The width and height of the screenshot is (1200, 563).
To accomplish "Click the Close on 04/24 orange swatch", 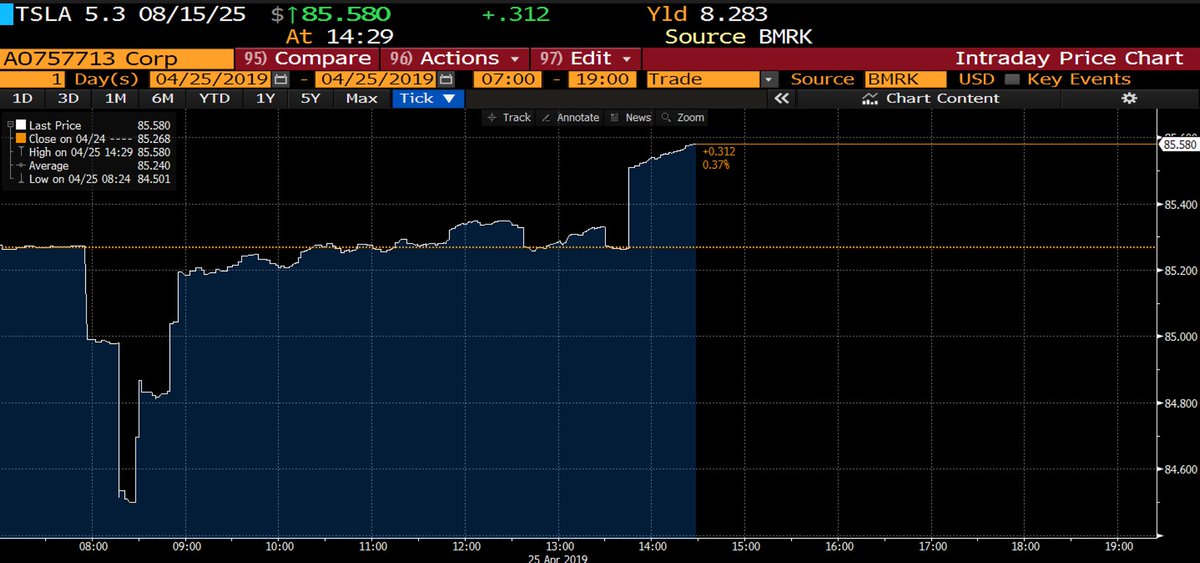I will [21, 139].
